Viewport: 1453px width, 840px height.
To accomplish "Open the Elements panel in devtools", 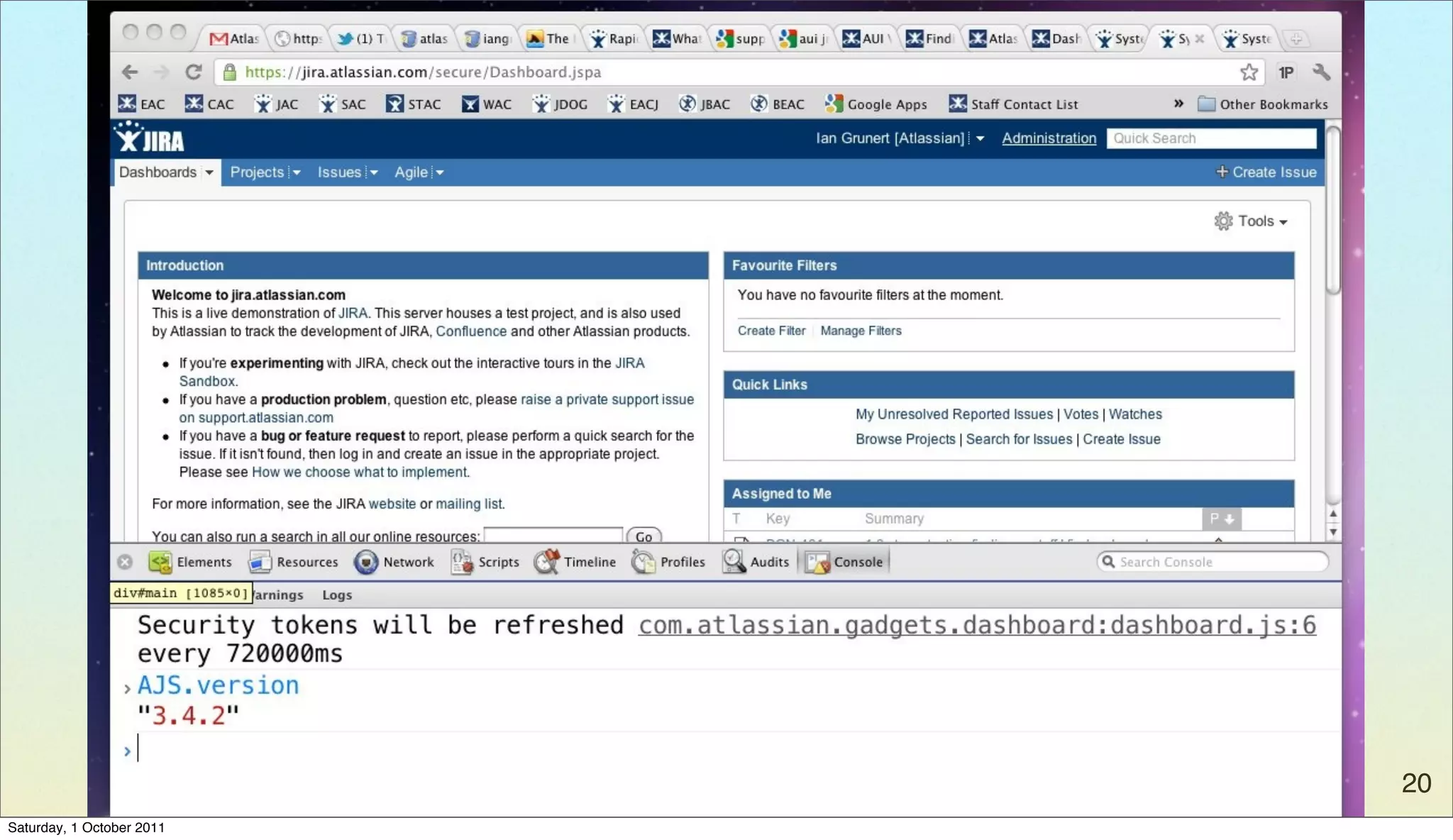I will (x=190, y=562).
